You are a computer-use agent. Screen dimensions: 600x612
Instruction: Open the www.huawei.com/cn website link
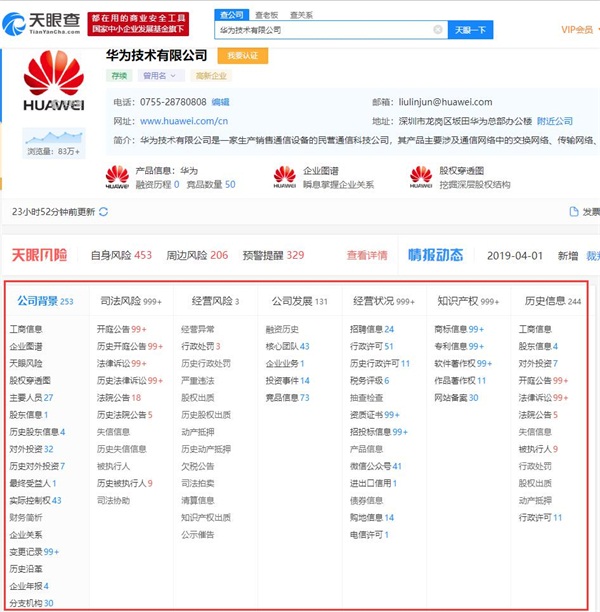pos(184,121)
